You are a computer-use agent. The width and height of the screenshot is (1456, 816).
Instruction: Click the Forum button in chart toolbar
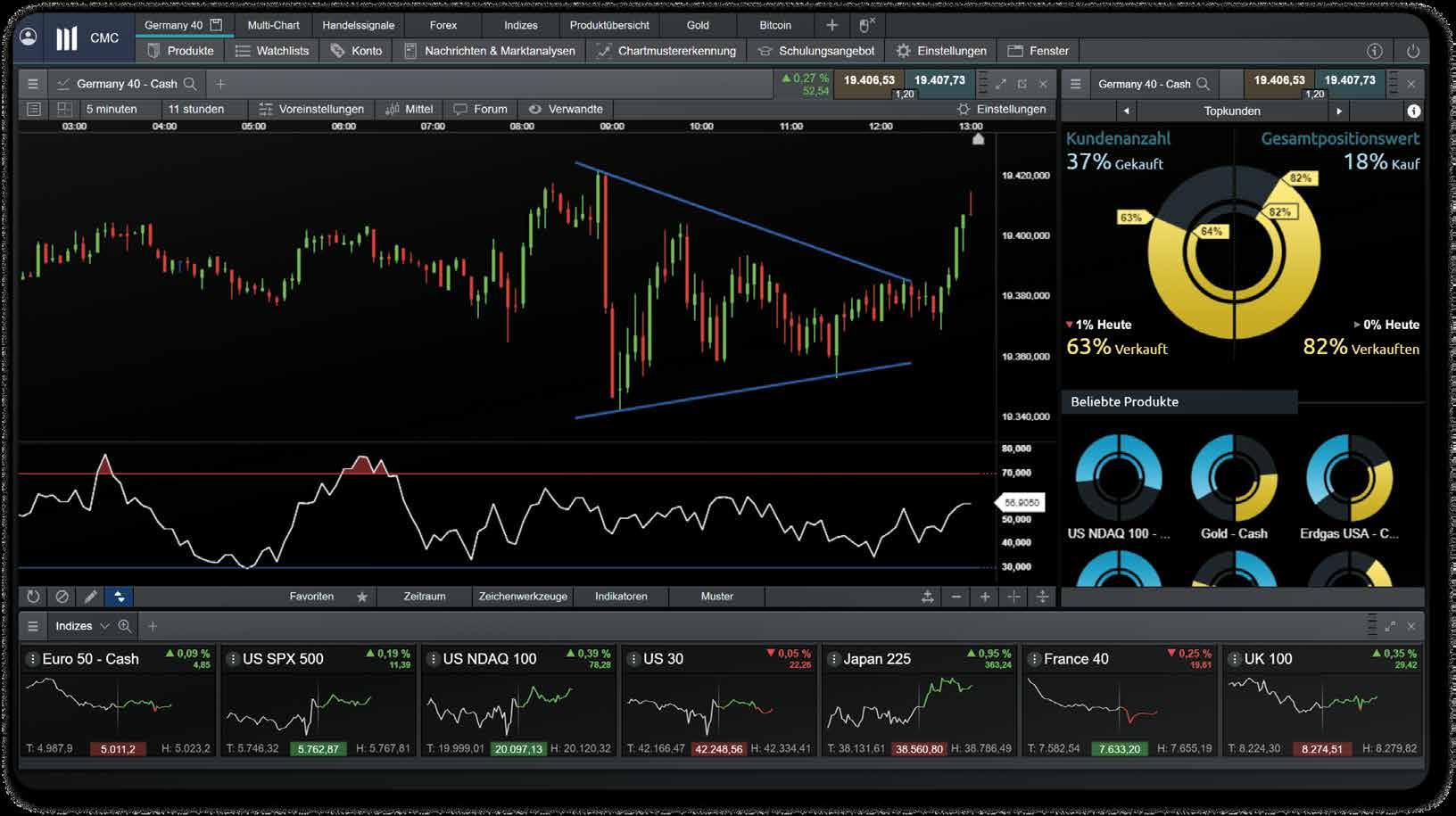click(481, 109)
